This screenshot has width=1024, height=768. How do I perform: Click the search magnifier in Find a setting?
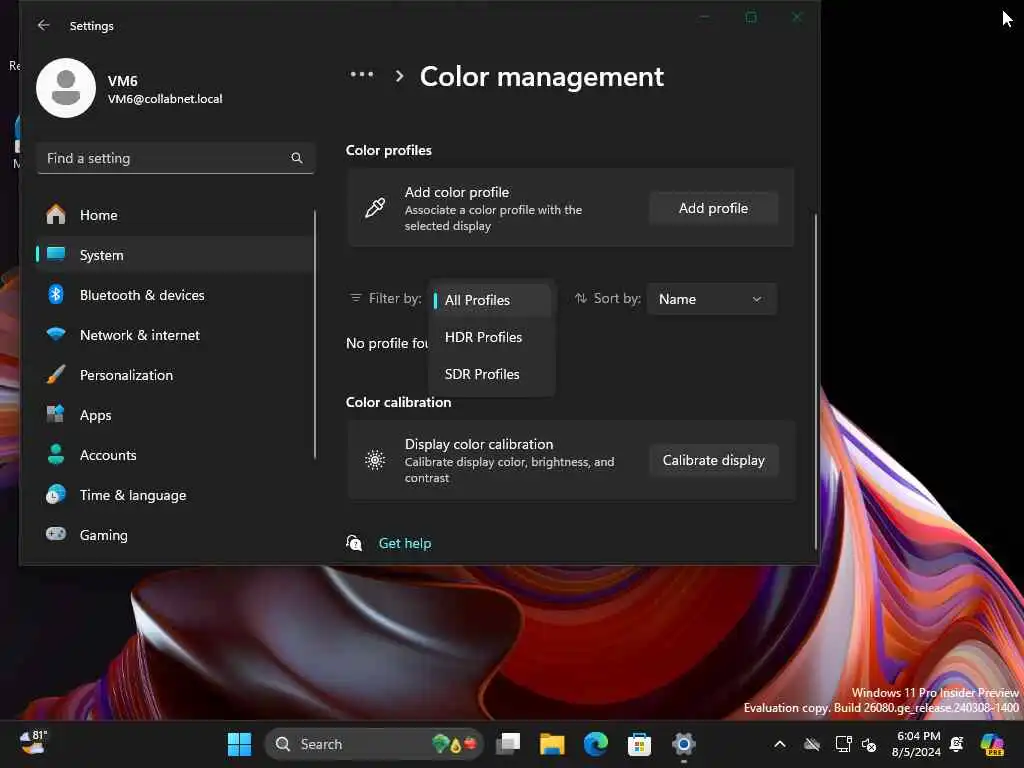click(x=296, y=158)
